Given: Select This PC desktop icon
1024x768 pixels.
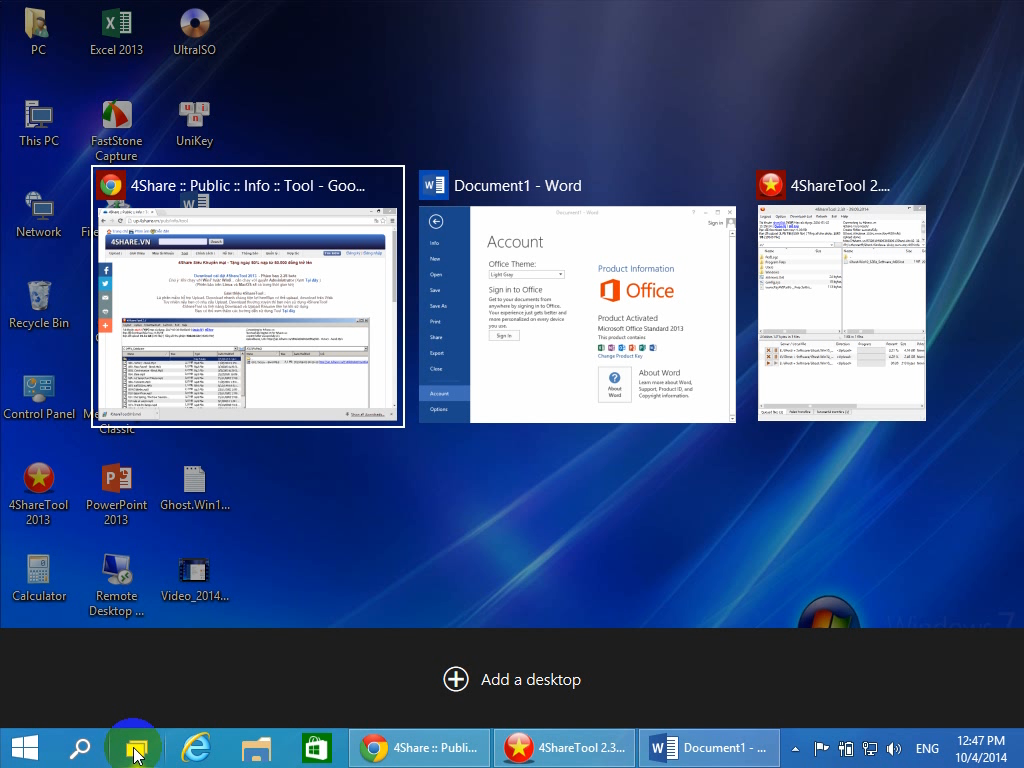Looking at the screenshot, I should [x=39, y=123].
